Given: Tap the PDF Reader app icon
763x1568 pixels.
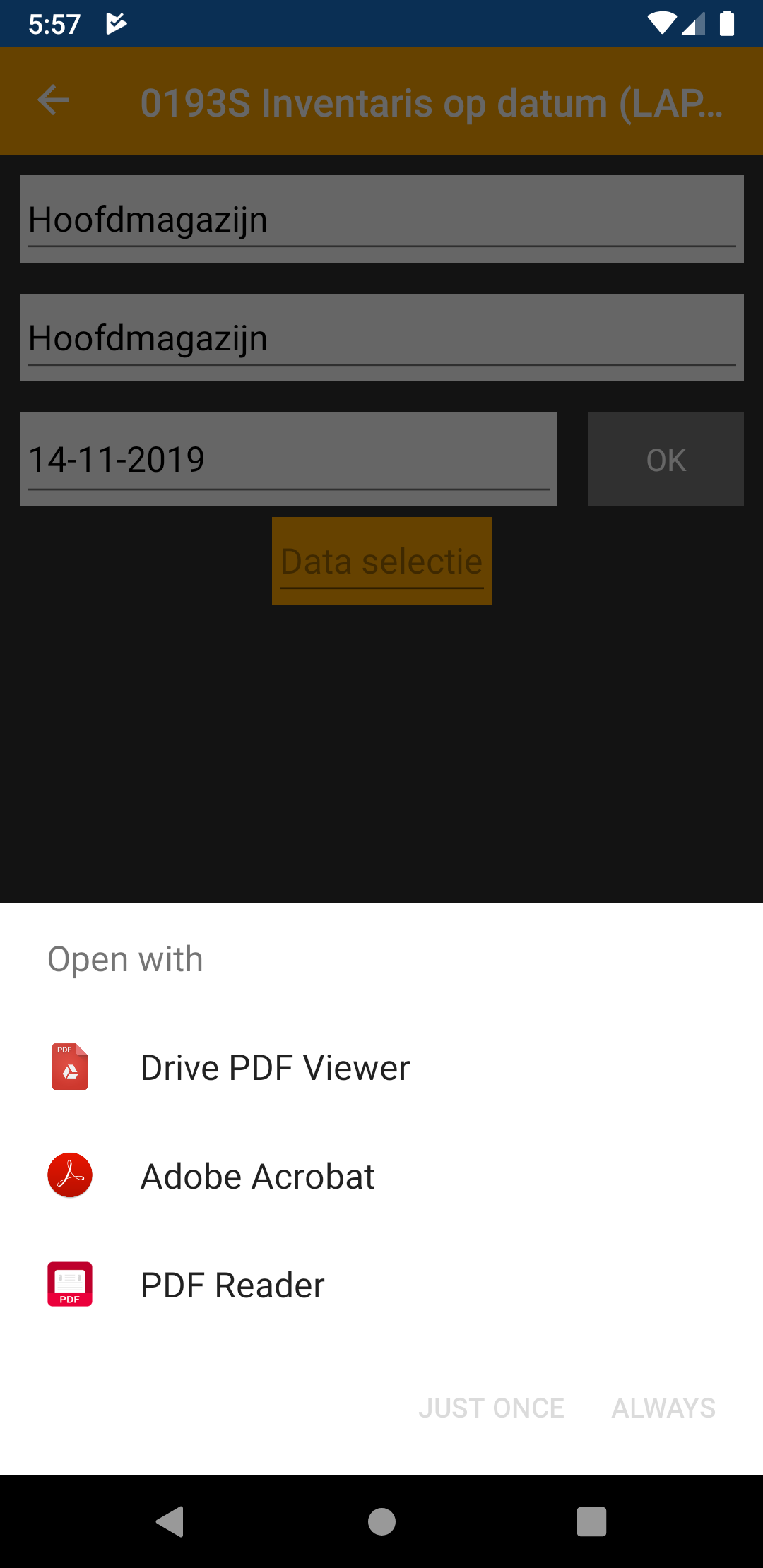Looking at the screenshot, I should click(70, 1284).
